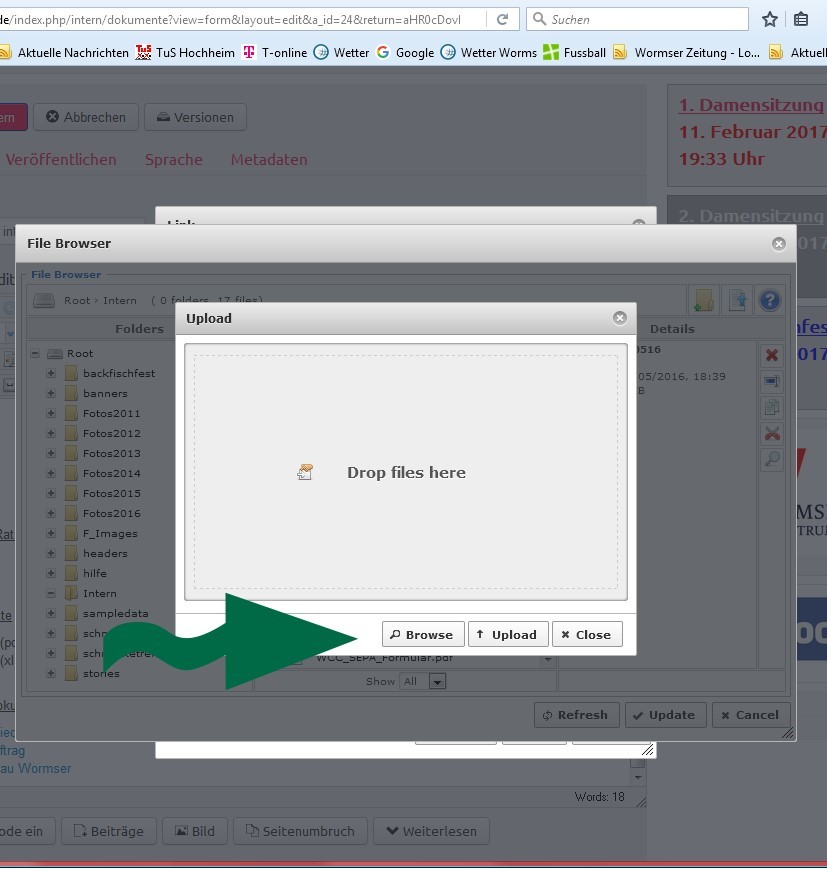Screen dimensions: 827x871
Task: Click the magnifier view file icon
Action: [772, 459]
